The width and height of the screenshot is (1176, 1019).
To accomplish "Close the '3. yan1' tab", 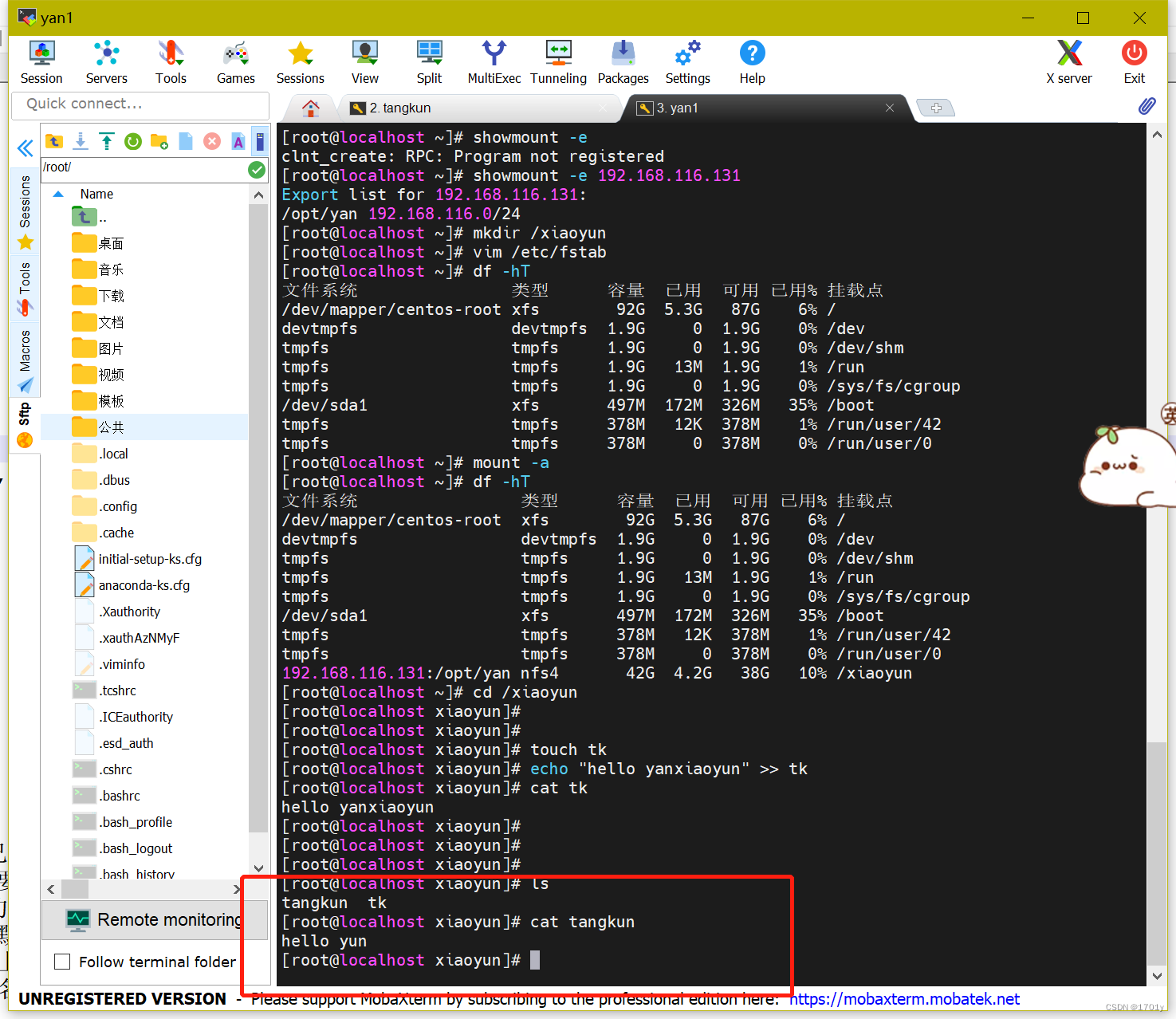I will coord(890,108).
